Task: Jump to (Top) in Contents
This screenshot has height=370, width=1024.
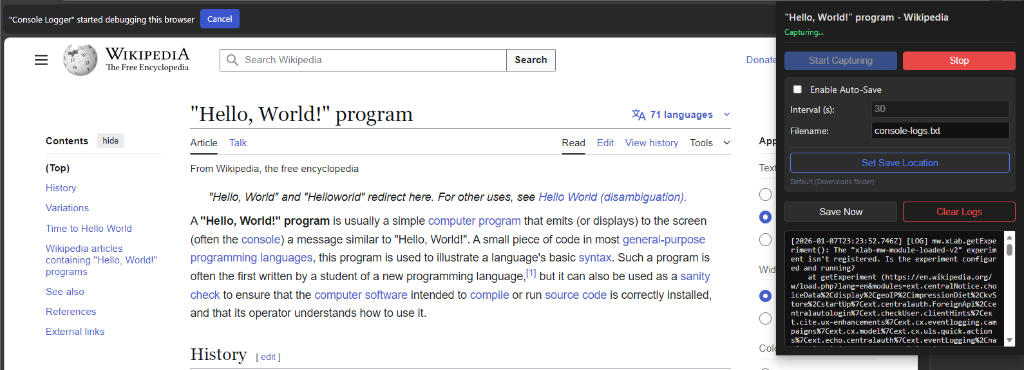Action: point(57,168)
